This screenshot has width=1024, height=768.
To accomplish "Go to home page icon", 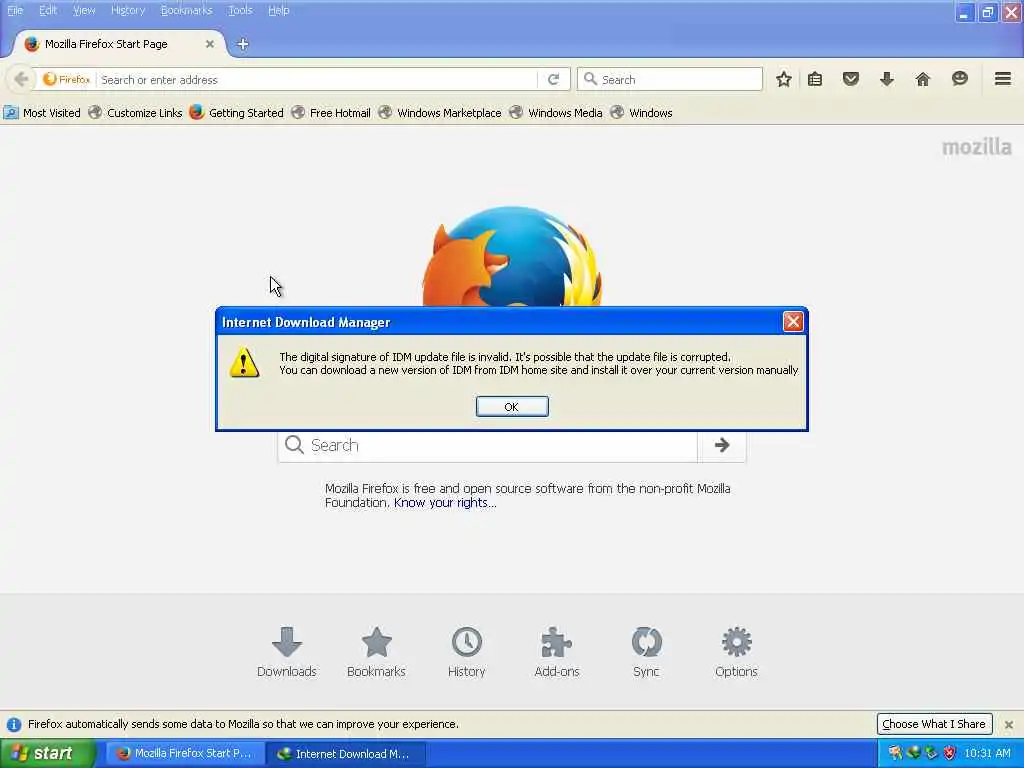I will (923, 79).
